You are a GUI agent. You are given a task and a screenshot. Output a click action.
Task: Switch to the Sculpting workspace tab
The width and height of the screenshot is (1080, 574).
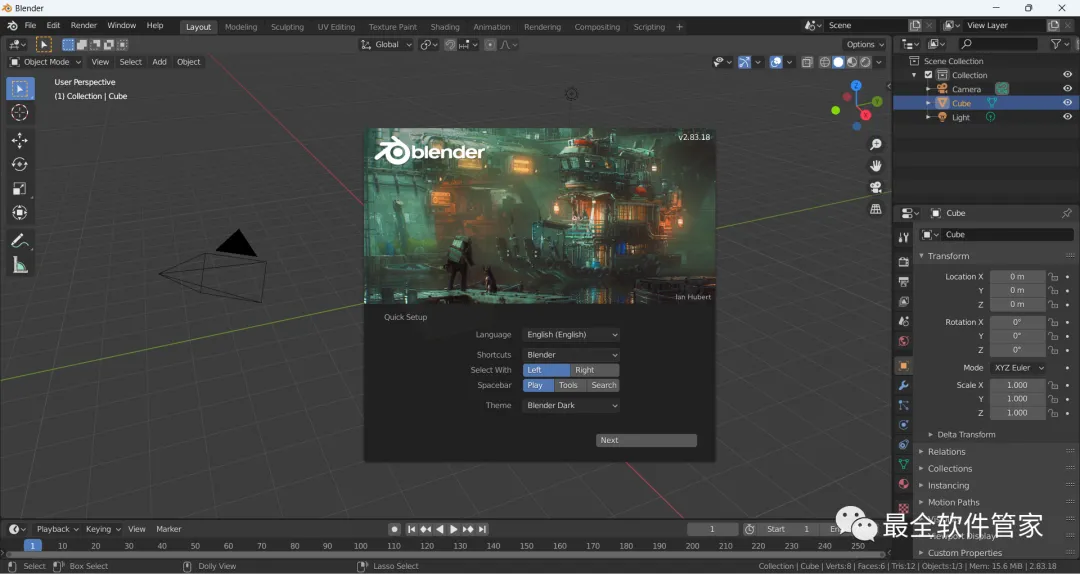[x=287, y=27]
